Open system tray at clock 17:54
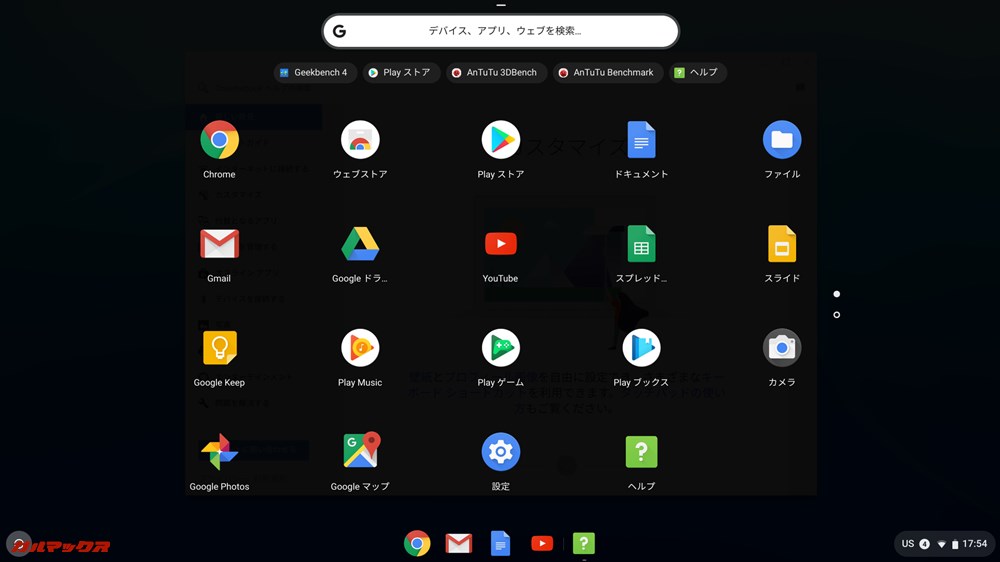Viewport: 1000px width, 562px height. (974, 544)
